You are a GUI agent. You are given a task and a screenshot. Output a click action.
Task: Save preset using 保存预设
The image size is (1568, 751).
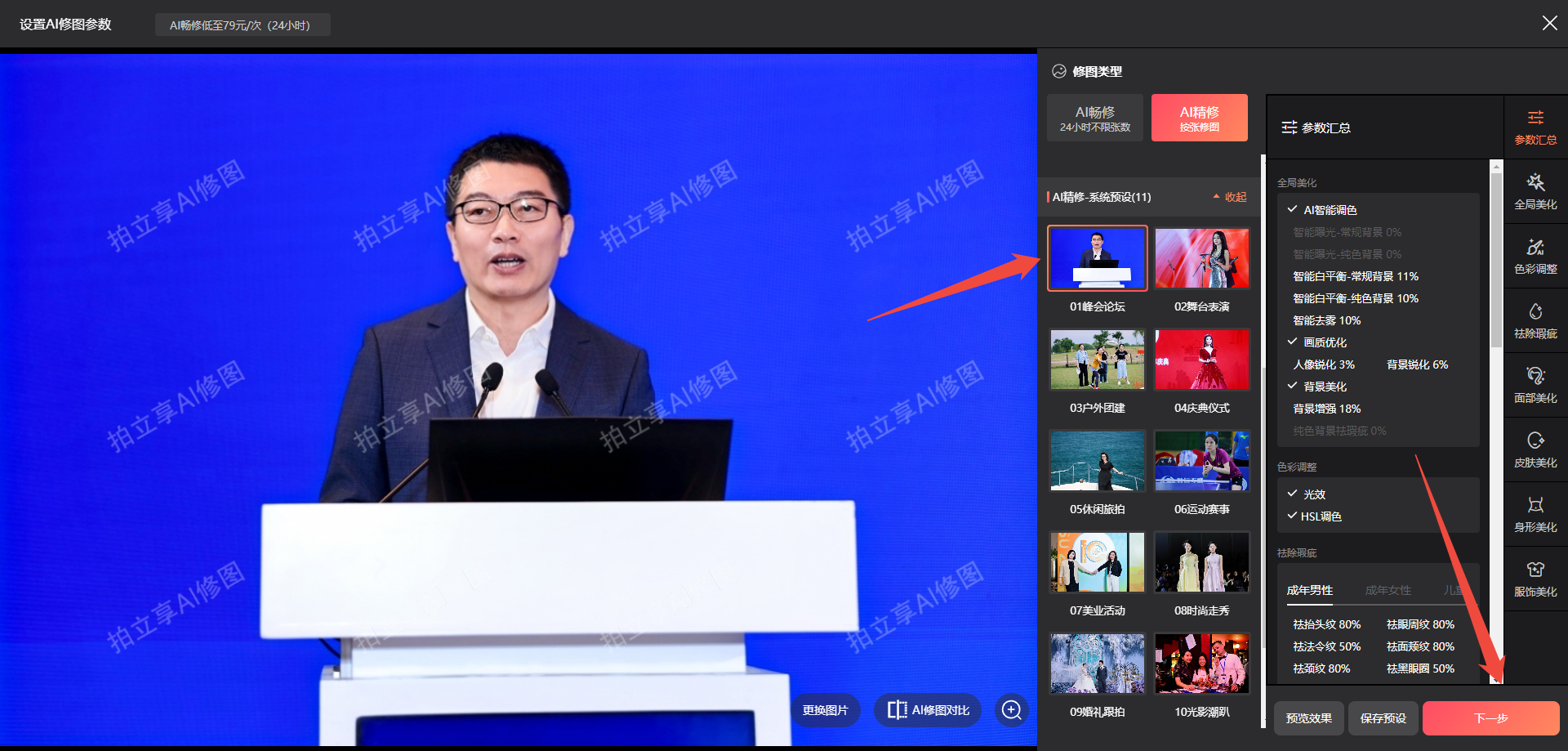pos(1383,717)
